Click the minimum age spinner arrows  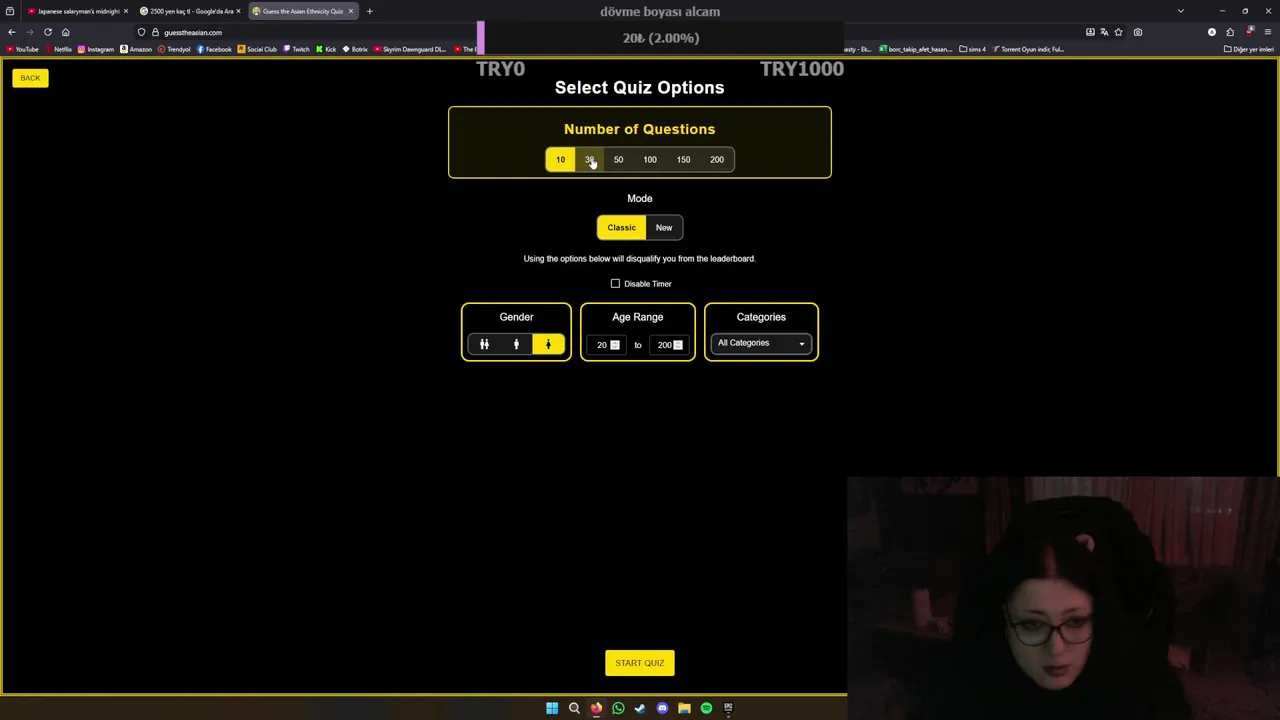click(615, 345)
